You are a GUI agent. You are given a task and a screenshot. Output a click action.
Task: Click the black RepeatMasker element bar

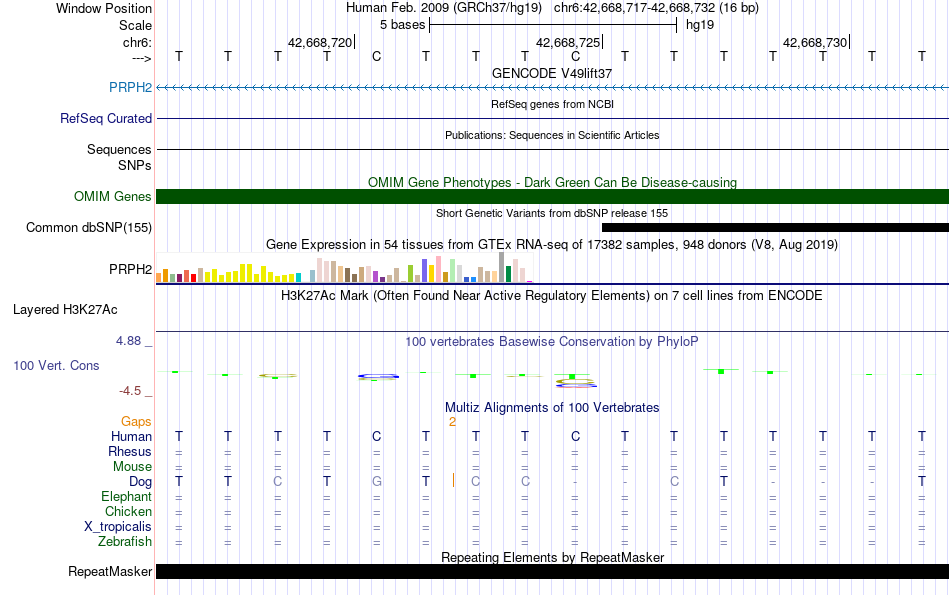coord(553,571)
